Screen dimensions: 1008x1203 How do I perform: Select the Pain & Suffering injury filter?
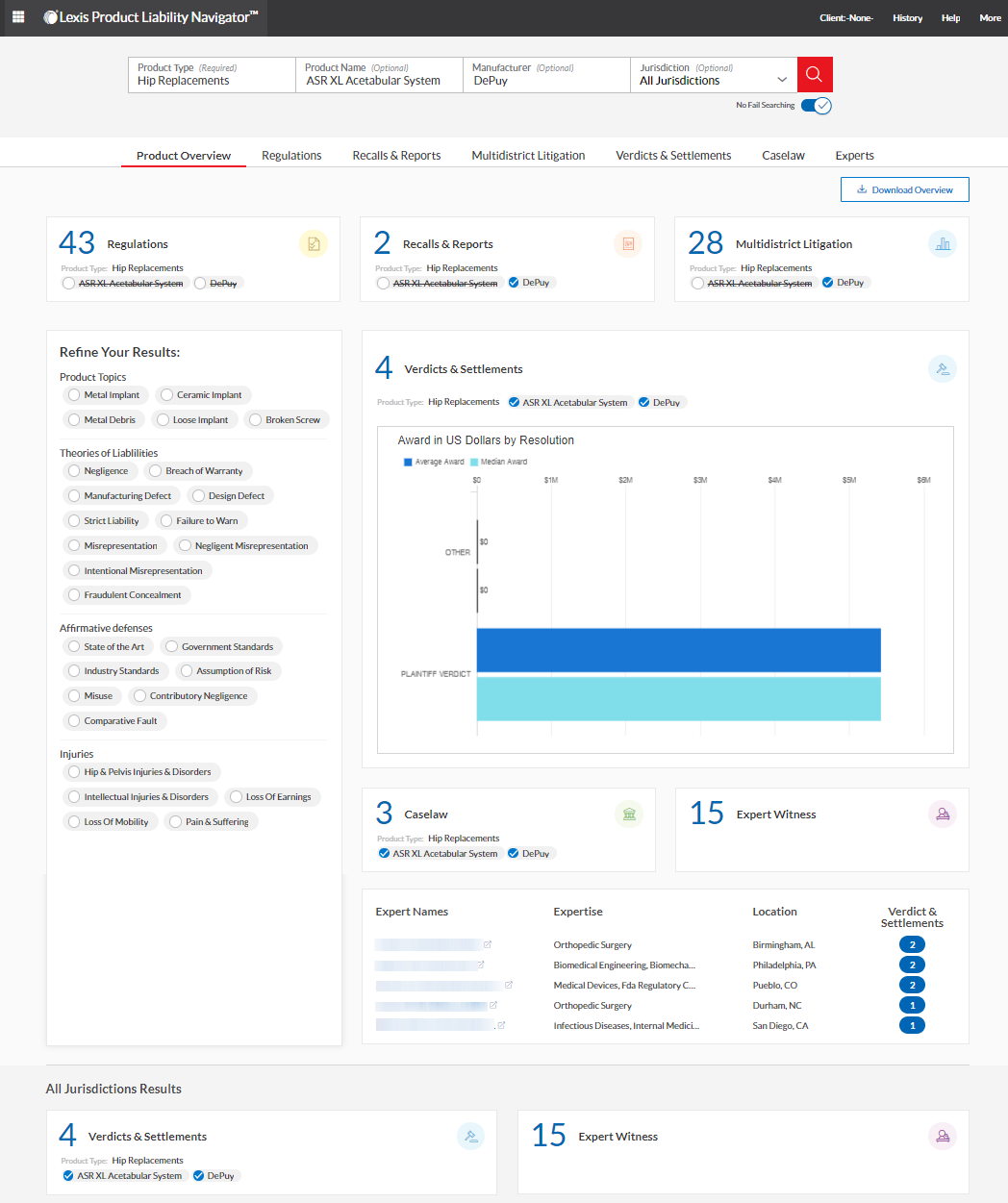tap(211, 822)
